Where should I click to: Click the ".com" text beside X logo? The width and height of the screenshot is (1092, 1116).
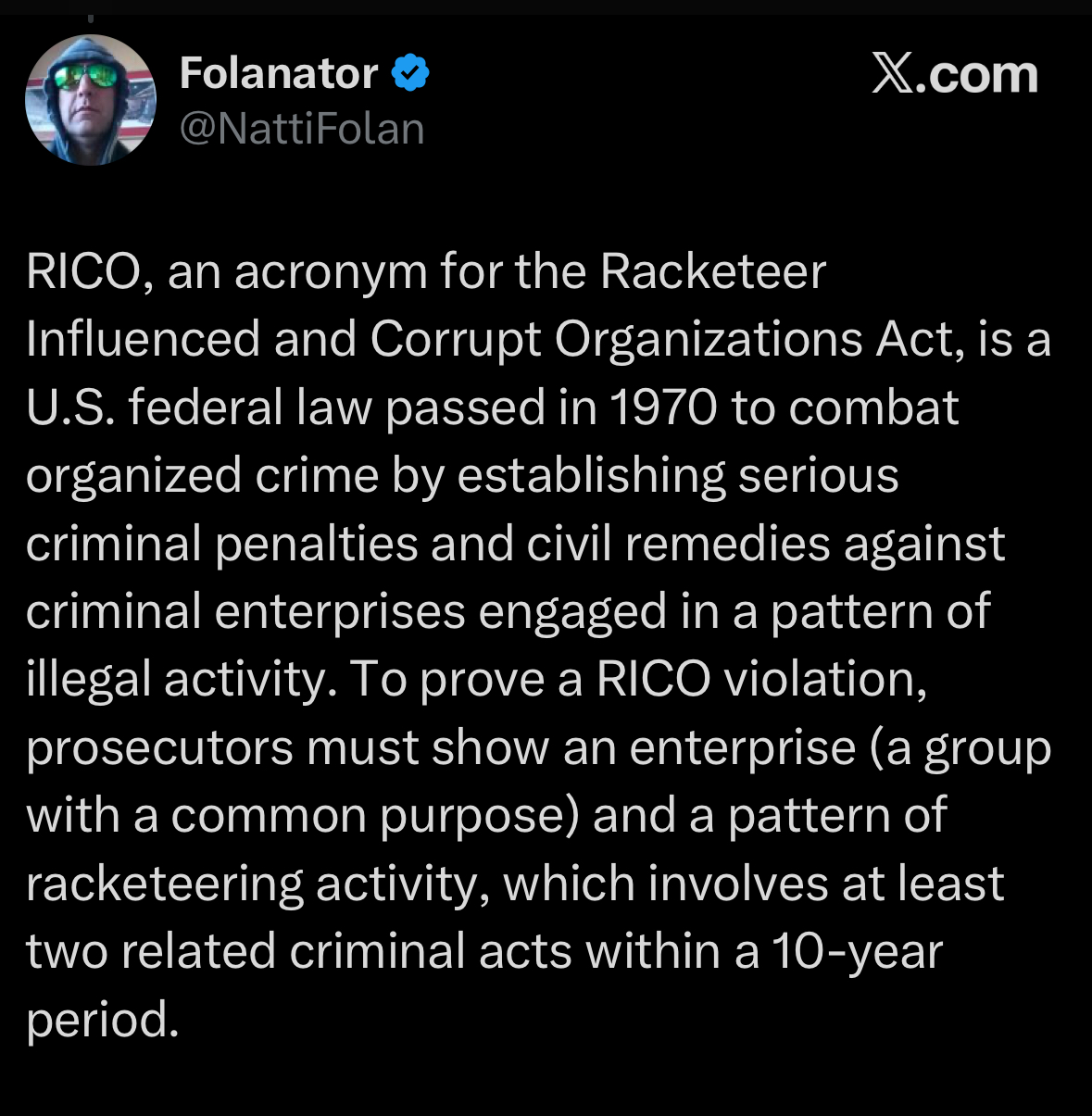(x=977, y=74)
